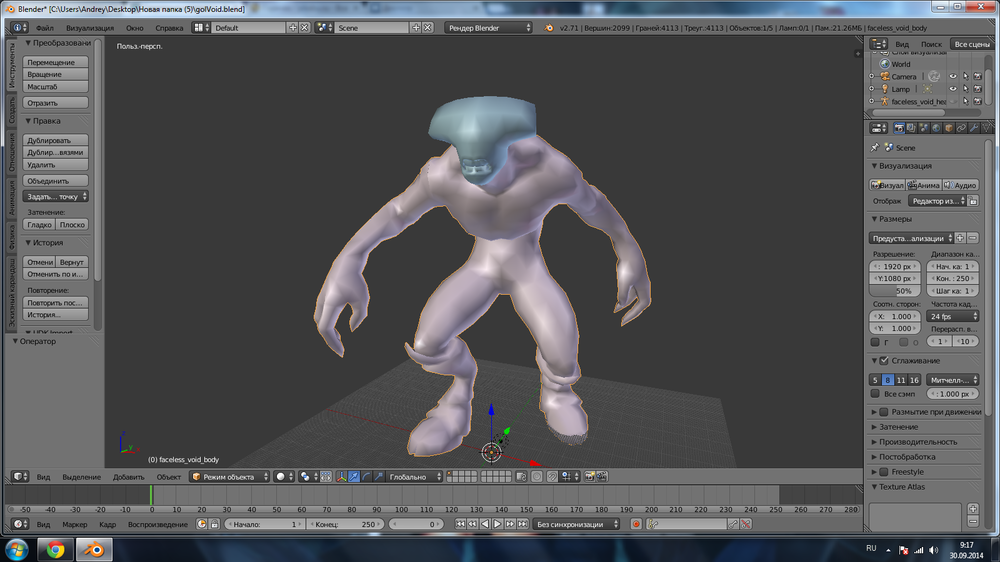
Task: Click the Объединить button
Action: pos(56,181)
